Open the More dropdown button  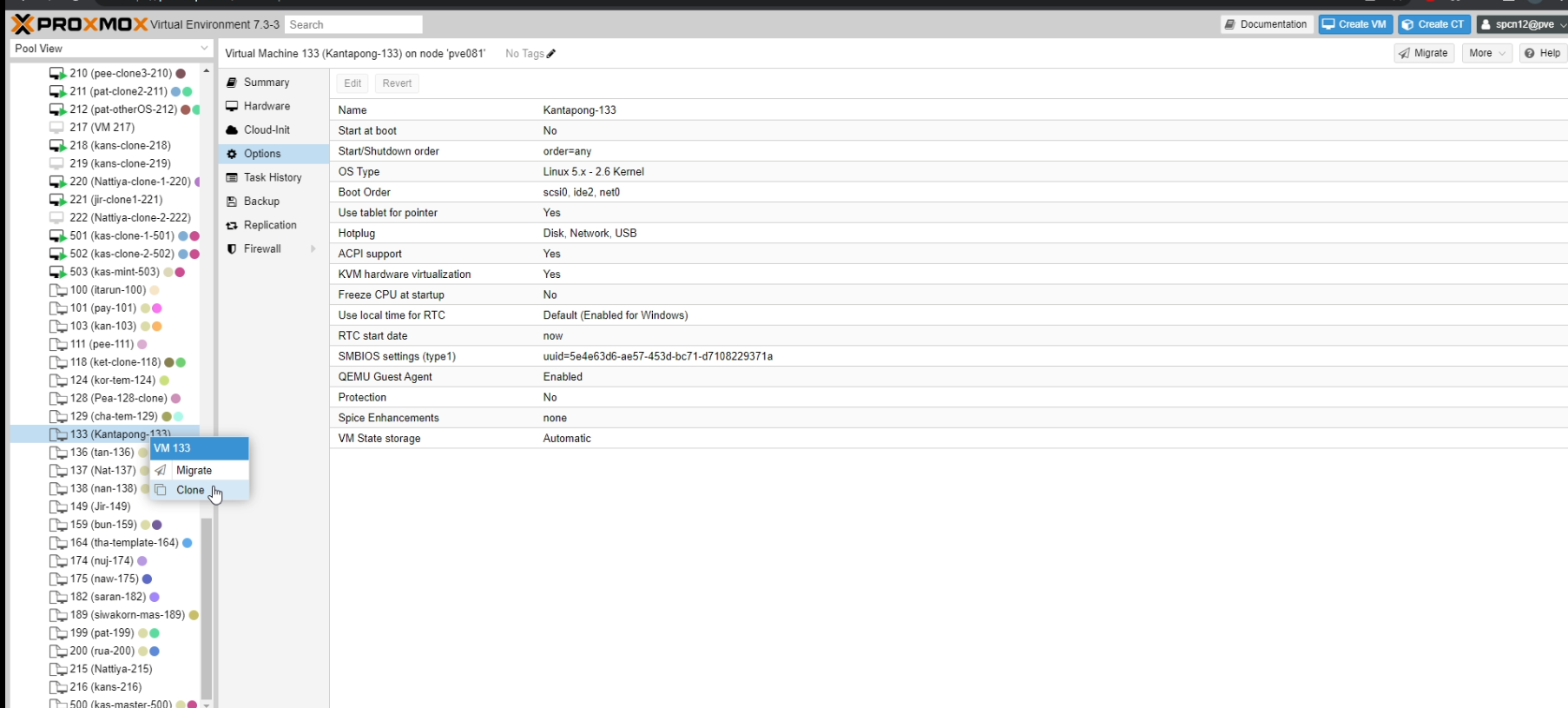(x=1486, y=53)
